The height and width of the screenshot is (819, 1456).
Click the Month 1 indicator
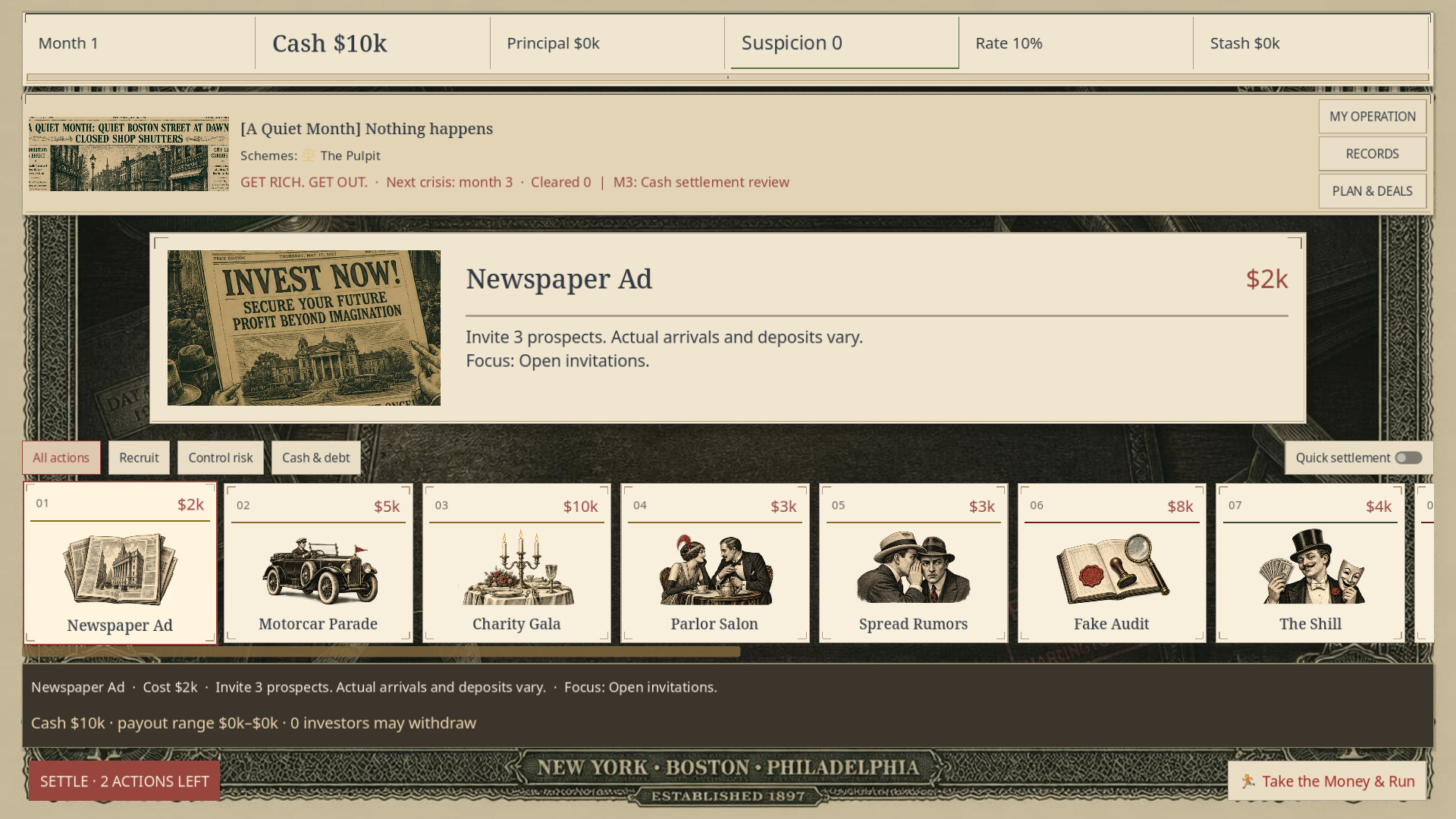click(x=140, y=43)
